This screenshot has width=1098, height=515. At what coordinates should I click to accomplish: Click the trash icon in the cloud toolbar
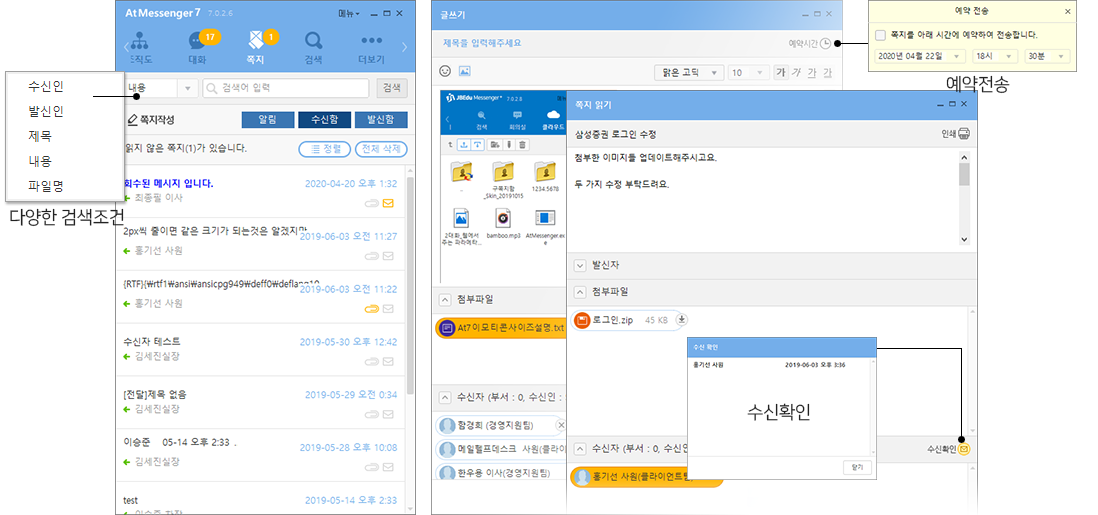coord(522,144)
